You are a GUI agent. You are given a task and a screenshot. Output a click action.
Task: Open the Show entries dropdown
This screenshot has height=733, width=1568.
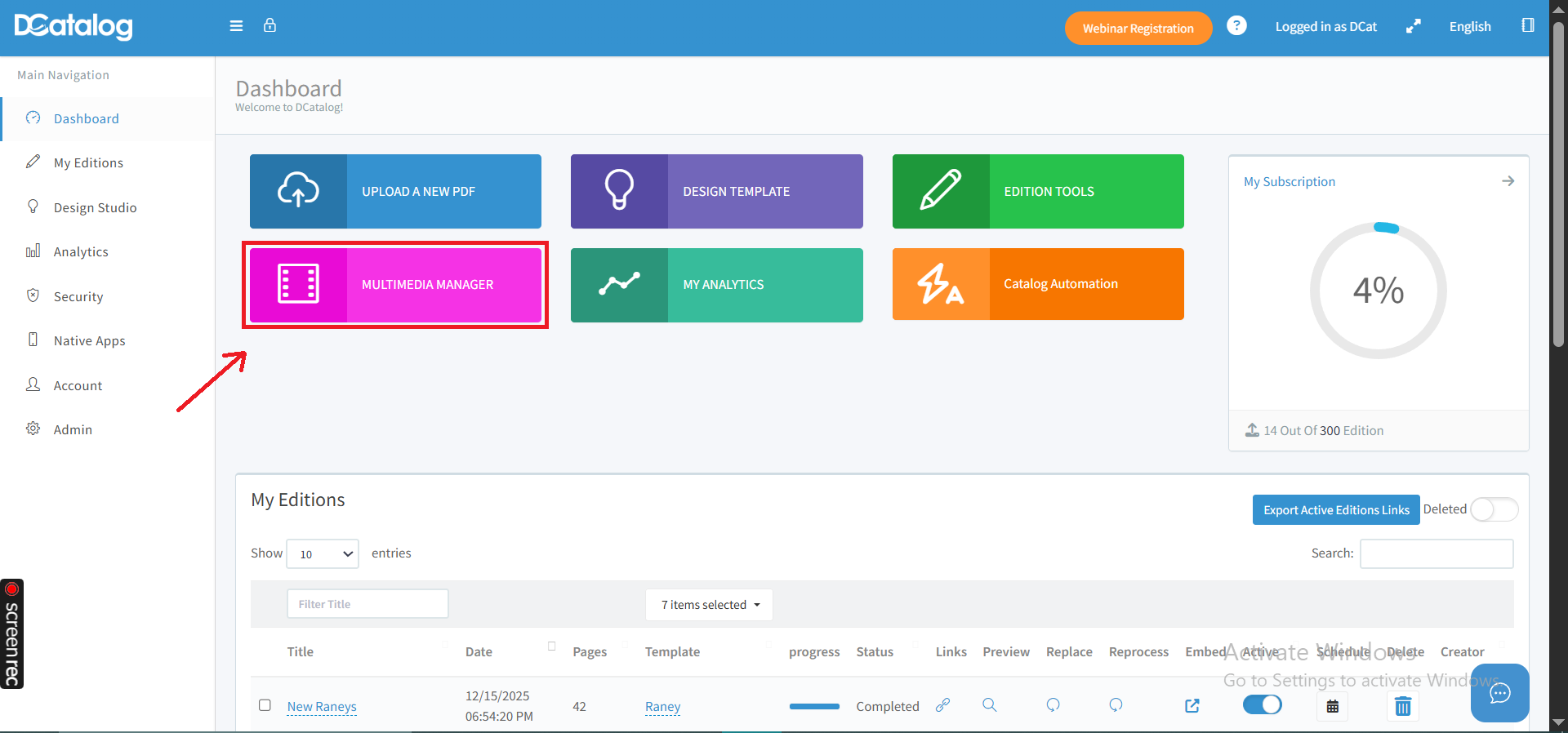point(323,553)
